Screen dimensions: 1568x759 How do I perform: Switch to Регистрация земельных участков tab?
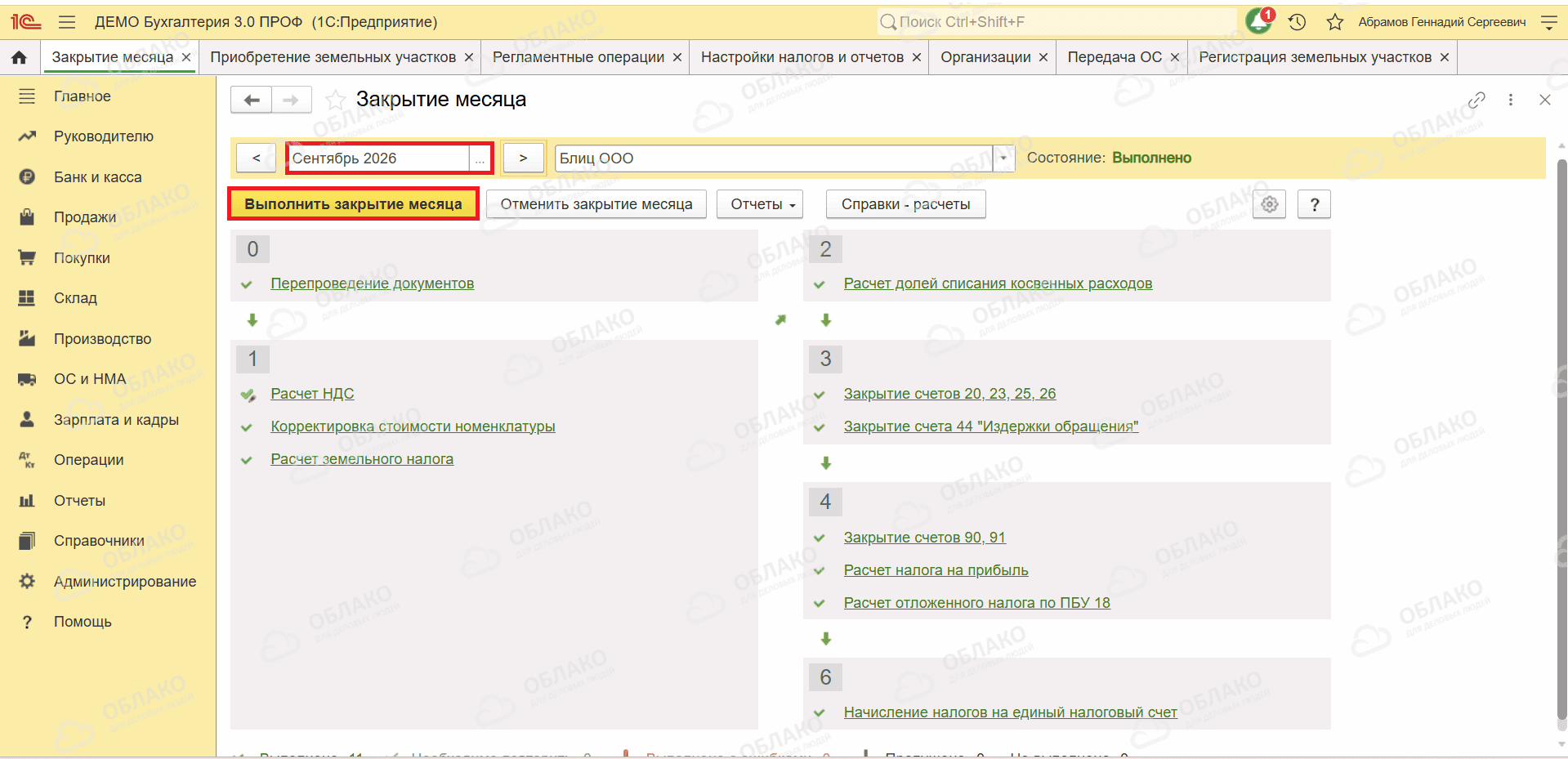1316,57
